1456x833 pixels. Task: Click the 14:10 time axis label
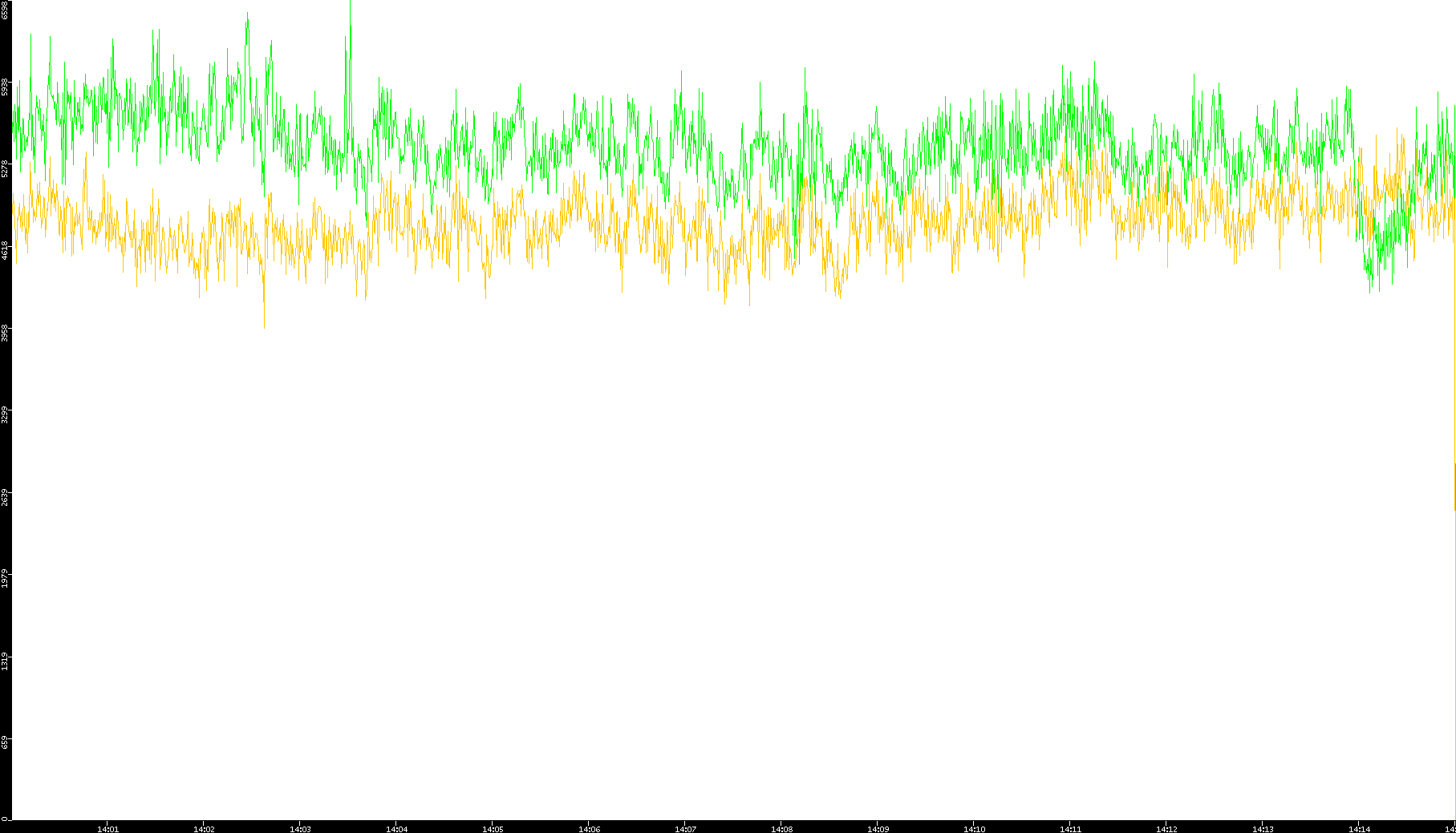[974, 829]
